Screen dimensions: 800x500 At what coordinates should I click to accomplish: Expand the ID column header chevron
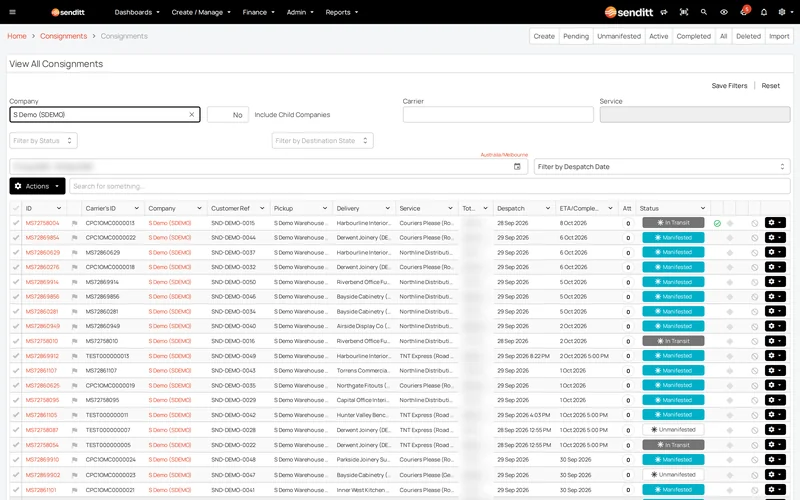pyautogui.click(x=59, y=208)
